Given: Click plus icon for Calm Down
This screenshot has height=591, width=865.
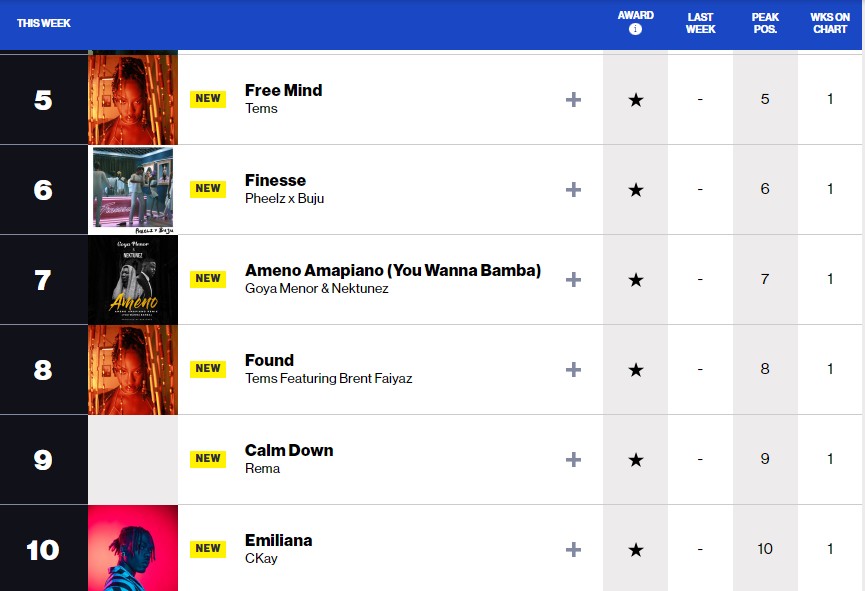Looking at the screenshot, I should click(x=573, y=460).
